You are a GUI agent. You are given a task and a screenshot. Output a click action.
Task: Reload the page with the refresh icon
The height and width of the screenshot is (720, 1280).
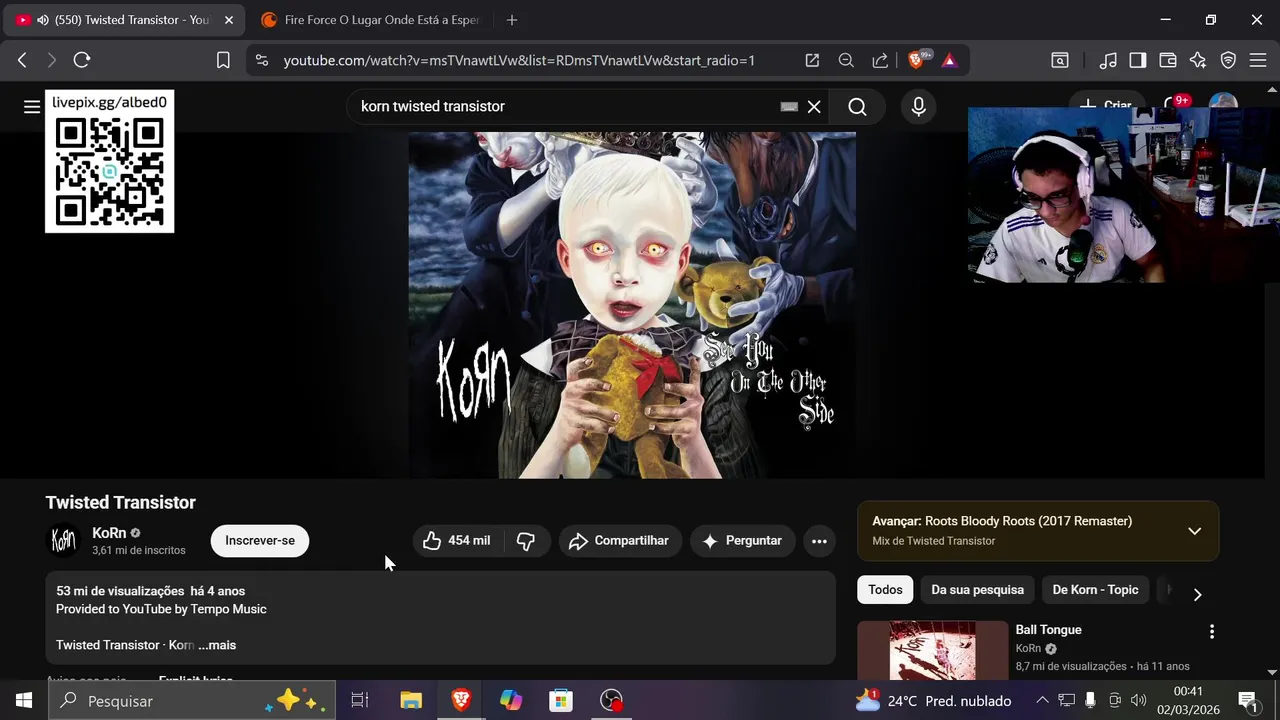click(82, 60)
